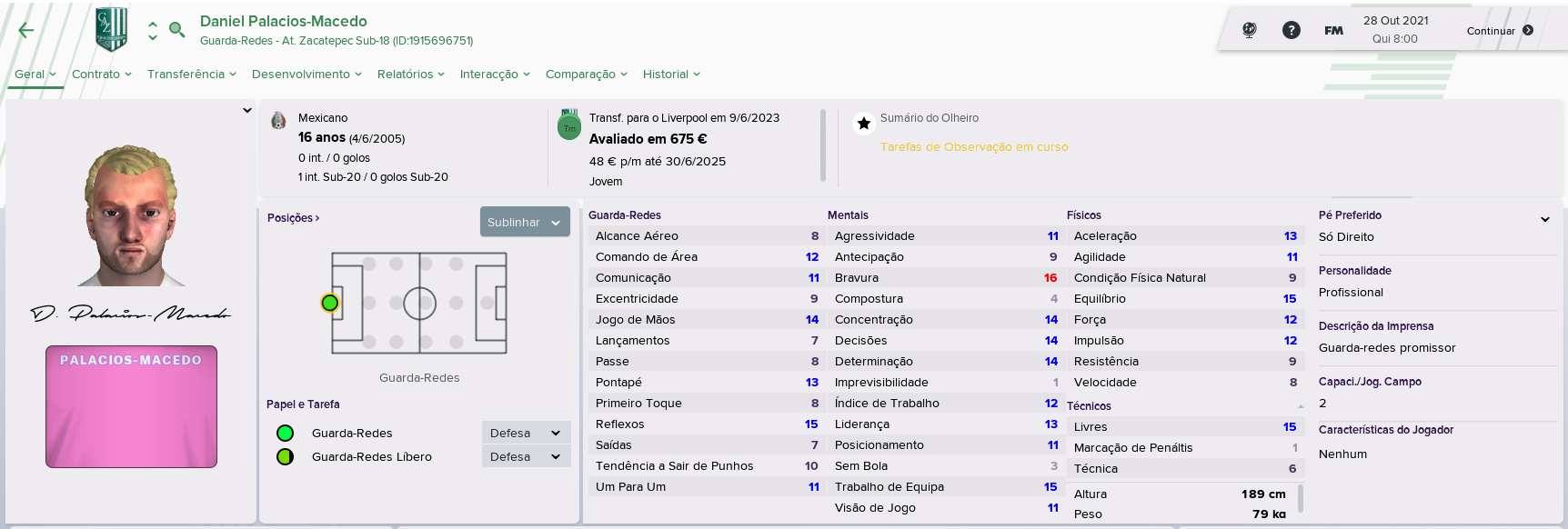Open the Transferência menu
The image size is (1568, 529).
[192, 75]
